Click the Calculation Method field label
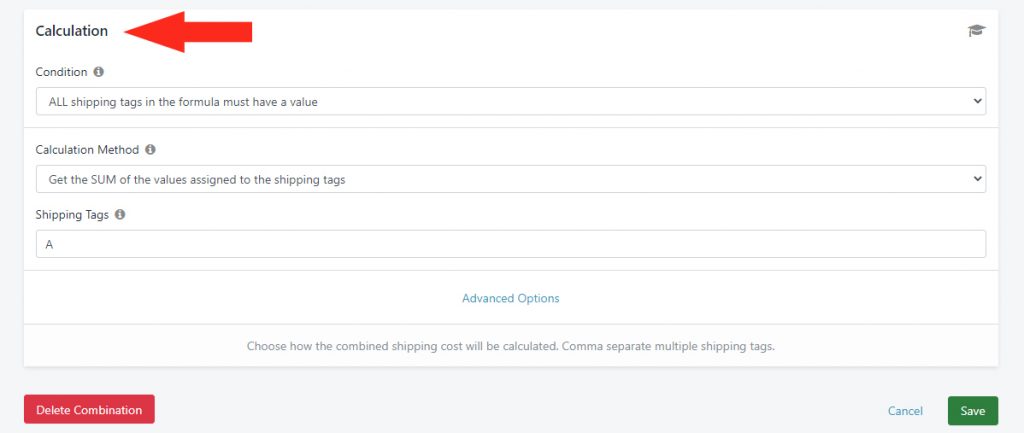Screen dimensions: 1024x433 click(88, 150)
